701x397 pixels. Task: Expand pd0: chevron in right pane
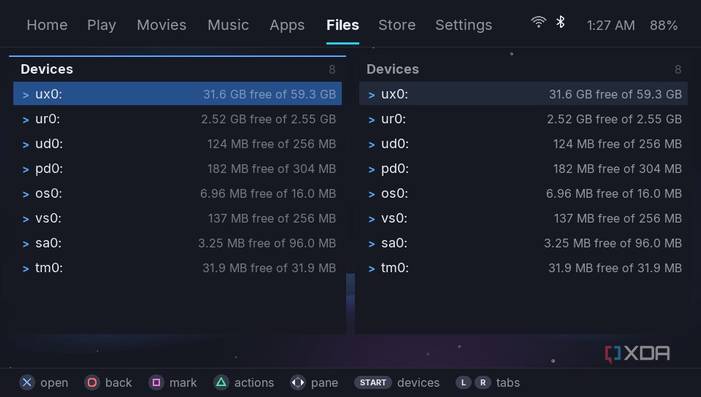[x=372, y=169]
